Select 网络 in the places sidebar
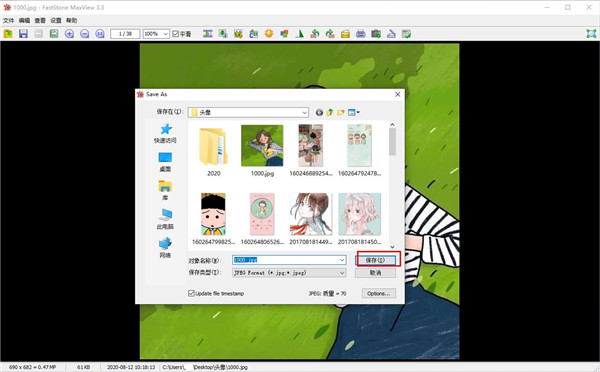600x372 pixels. [x=165, y=248]
